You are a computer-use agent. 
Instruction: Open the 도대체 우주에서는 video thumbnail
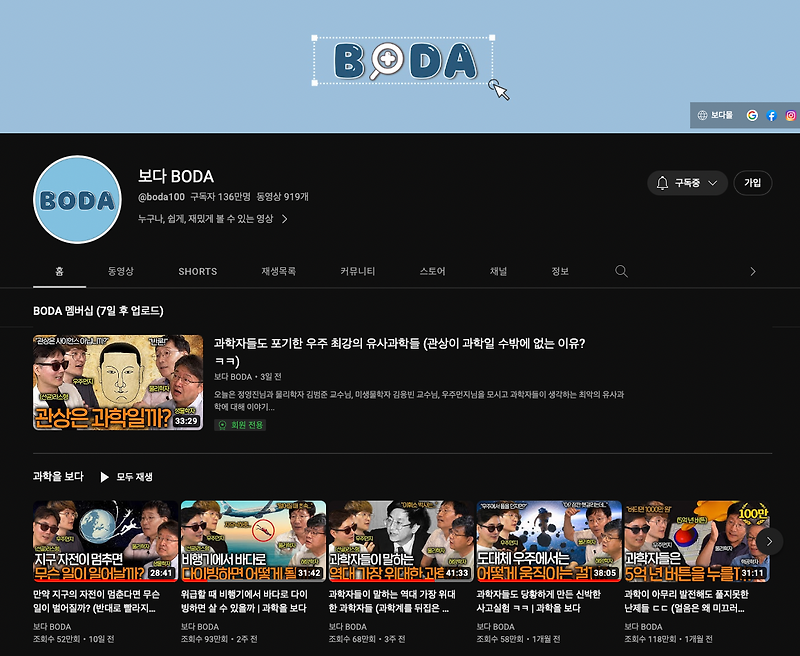point(549,541)
